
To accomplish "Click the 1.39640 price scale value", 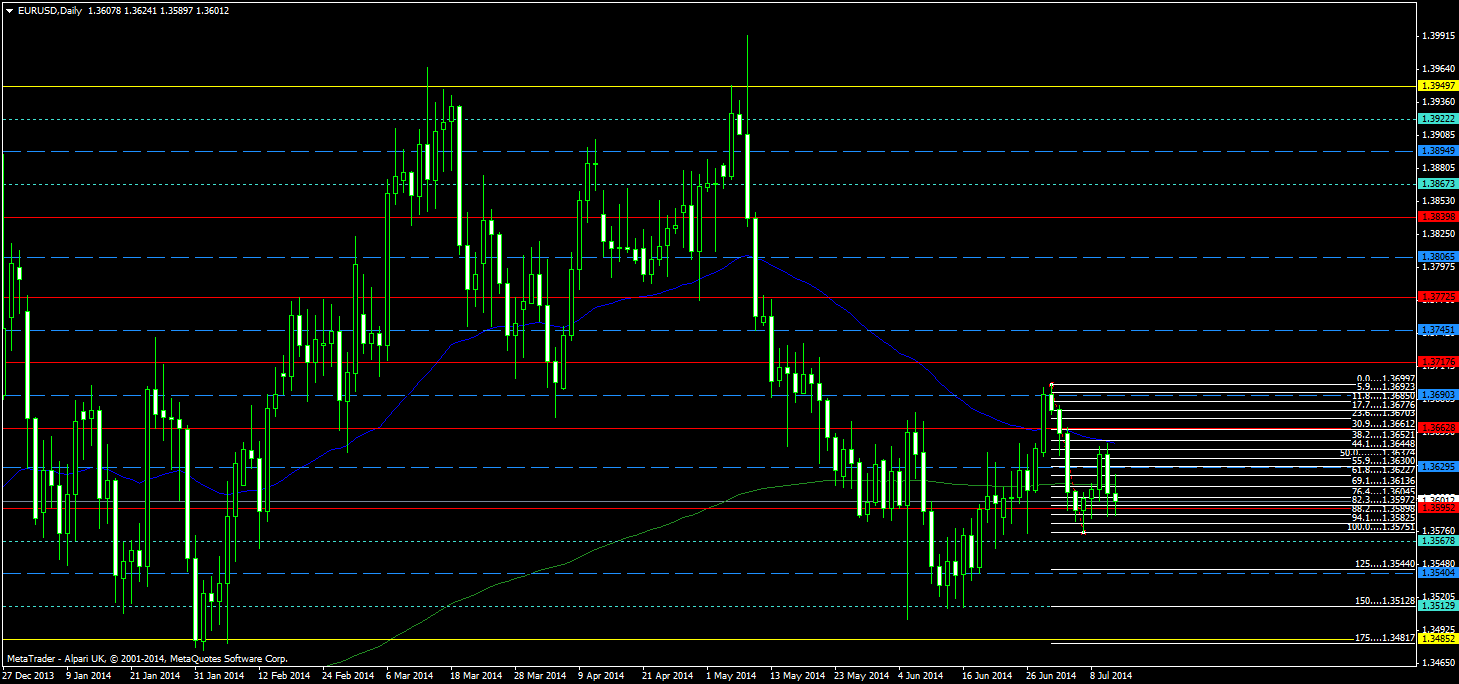I will pos(1439,69).
